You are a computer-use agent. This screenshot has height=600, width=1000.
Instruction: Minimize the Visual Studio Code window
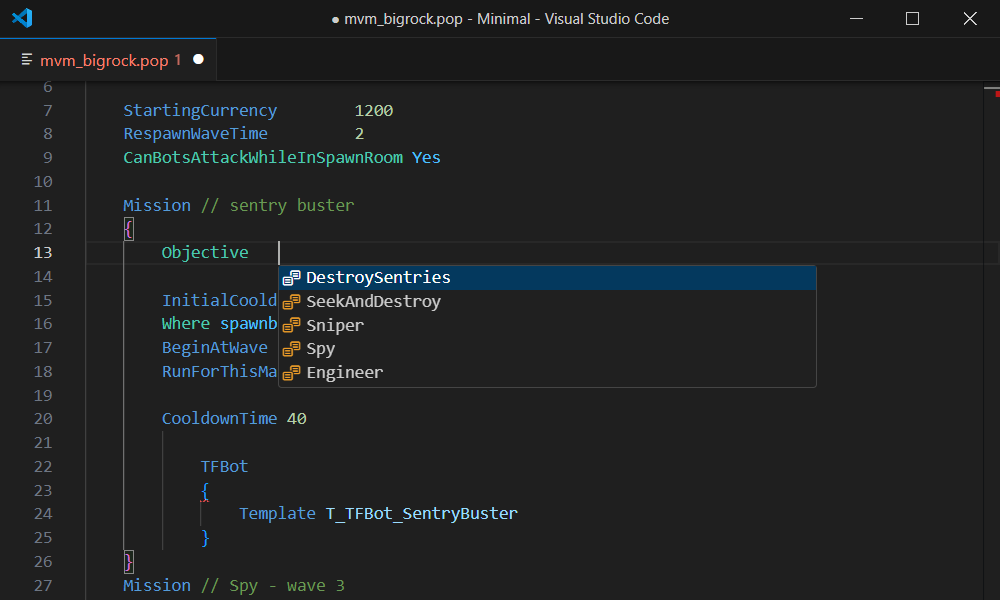(x=857, y=18)
